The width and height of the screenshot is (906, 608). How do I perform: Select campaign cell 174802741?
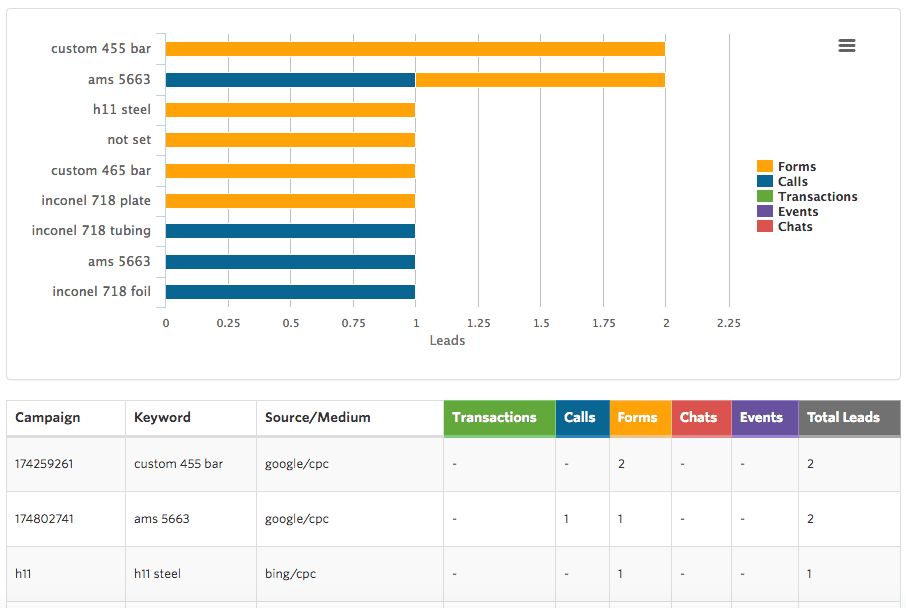click(x=66, y=519)
